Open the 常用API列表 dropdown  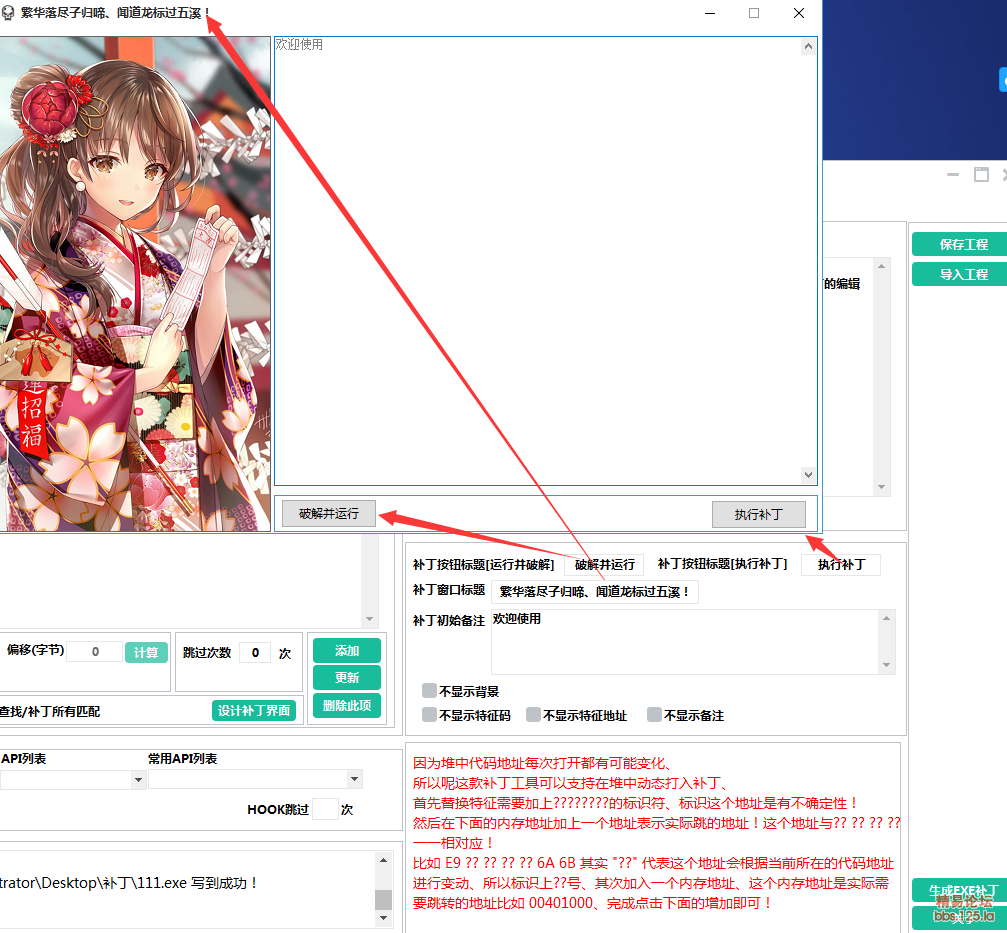[355, 779]
